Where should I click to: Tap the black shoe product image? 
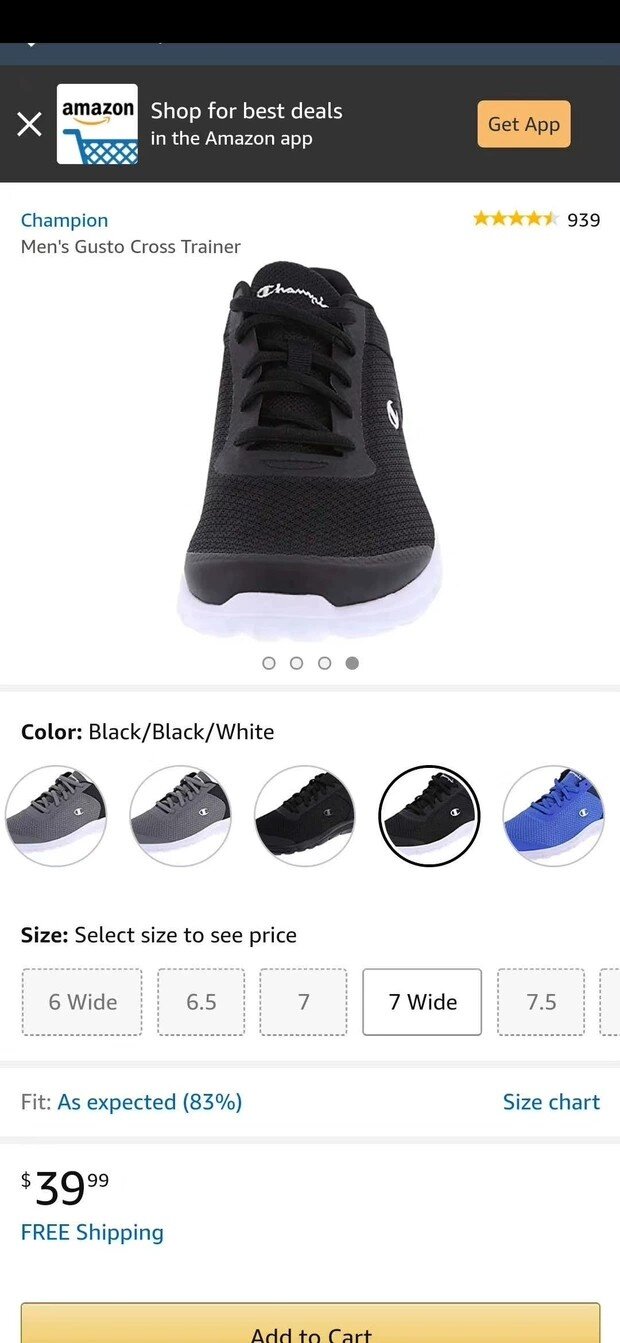[310, 450]
